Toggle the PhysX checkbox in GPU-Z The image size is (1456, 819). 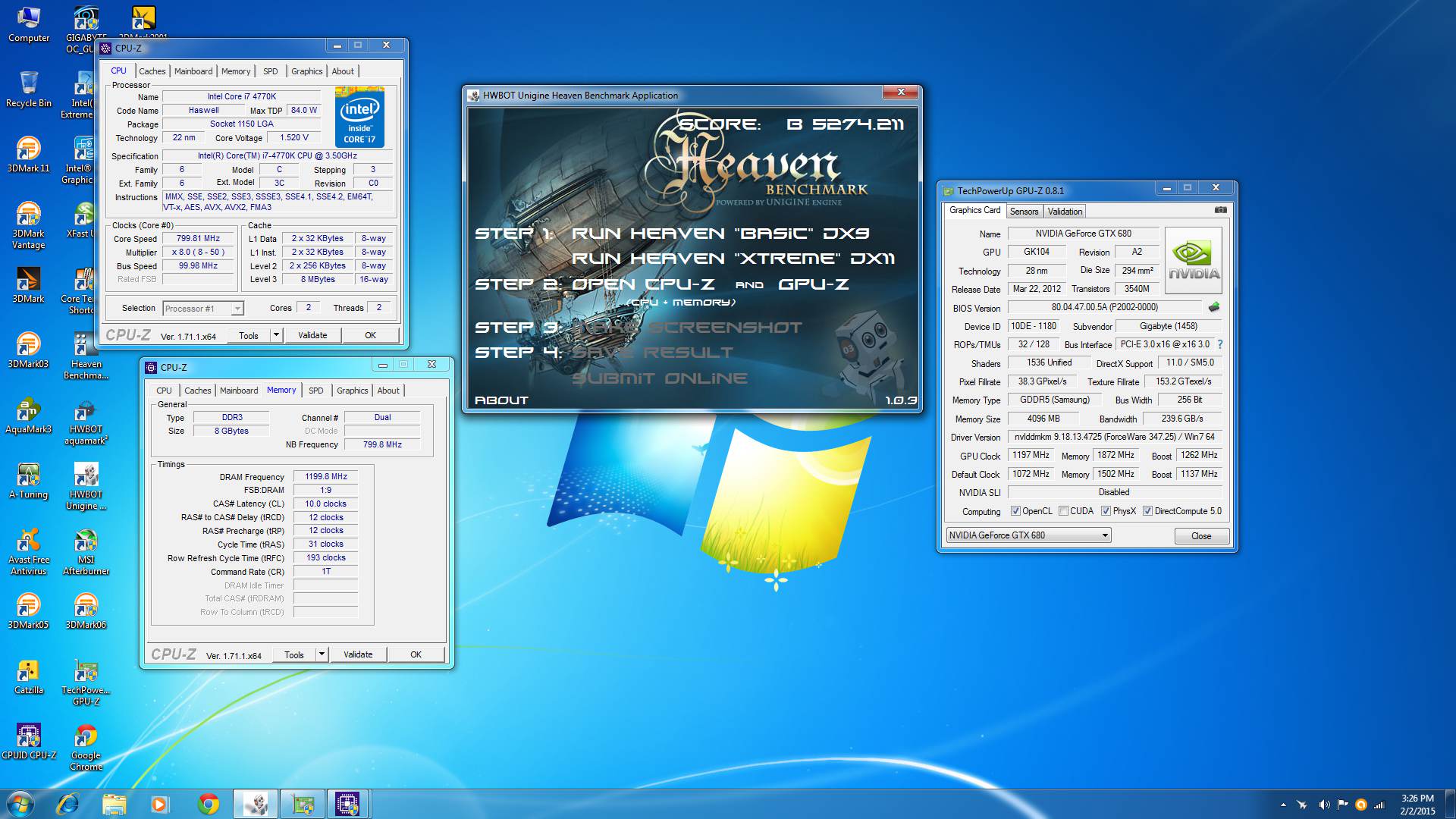click(x=1106, y=511)
